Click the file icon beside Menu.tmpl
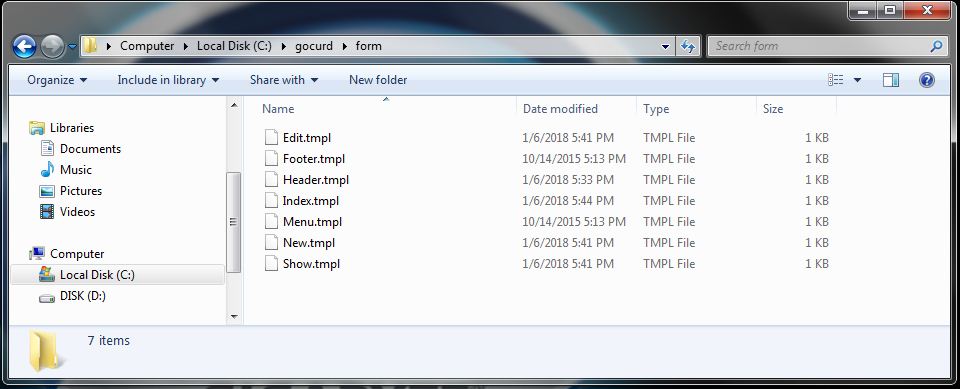 coord(271,221)
